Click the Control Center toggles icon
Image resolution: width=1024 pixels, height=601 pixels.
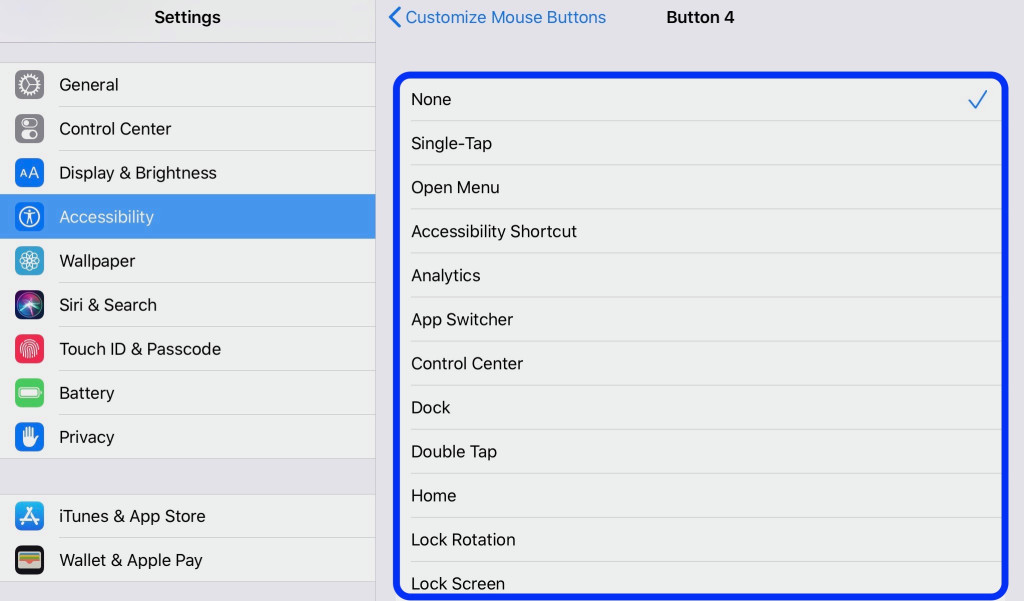(x=30, y=129)
